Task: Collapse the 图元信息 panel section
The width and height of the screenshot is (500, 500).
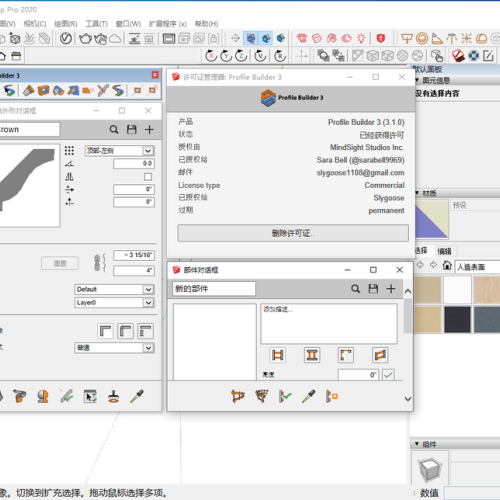Action: 417,80
